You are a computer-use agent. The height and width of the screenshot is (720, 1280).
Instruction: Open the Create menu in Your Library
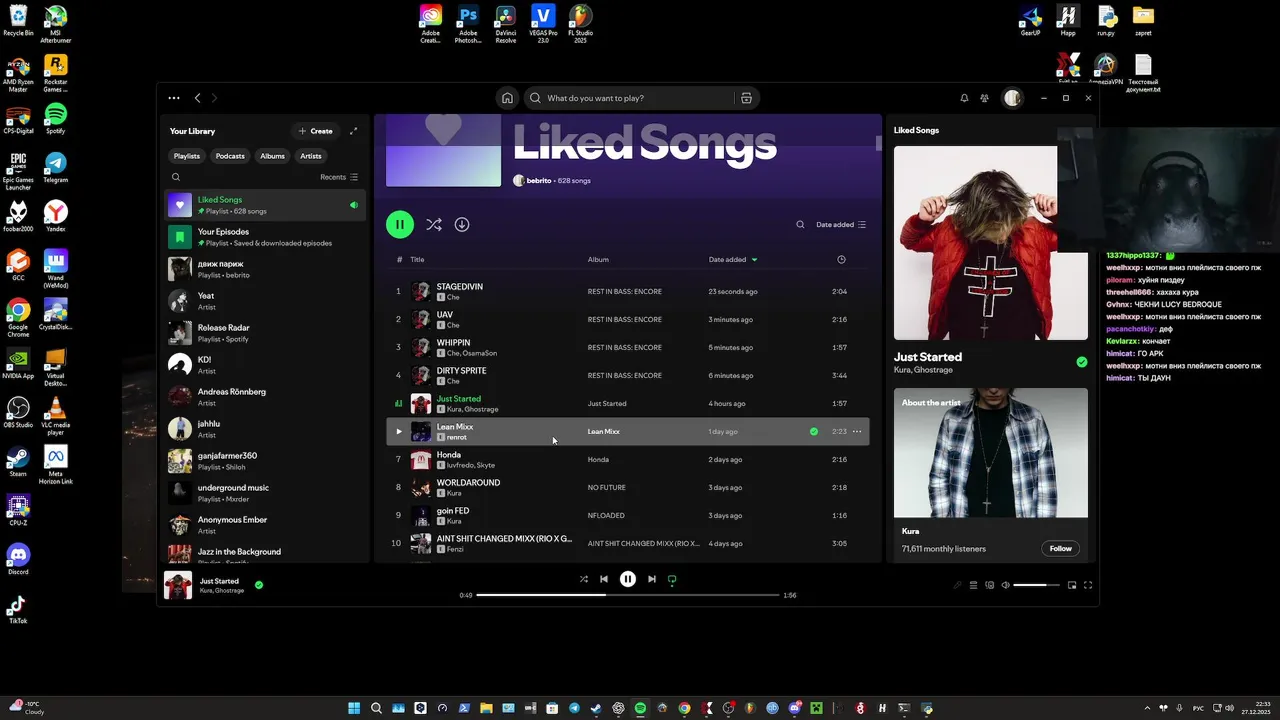(x=315, y=131)
